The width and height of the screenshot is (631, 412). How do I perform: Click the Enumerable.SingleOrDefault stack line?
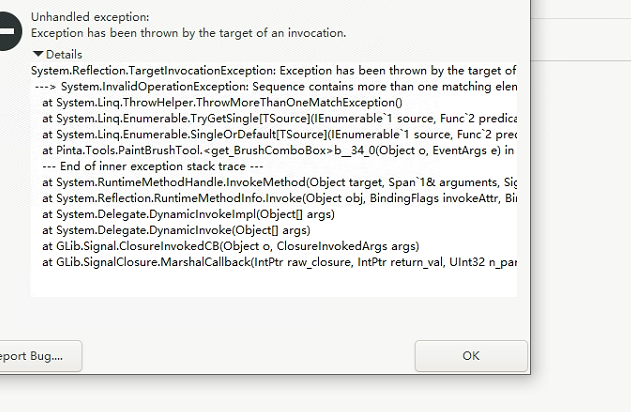[x=279, y=134]
